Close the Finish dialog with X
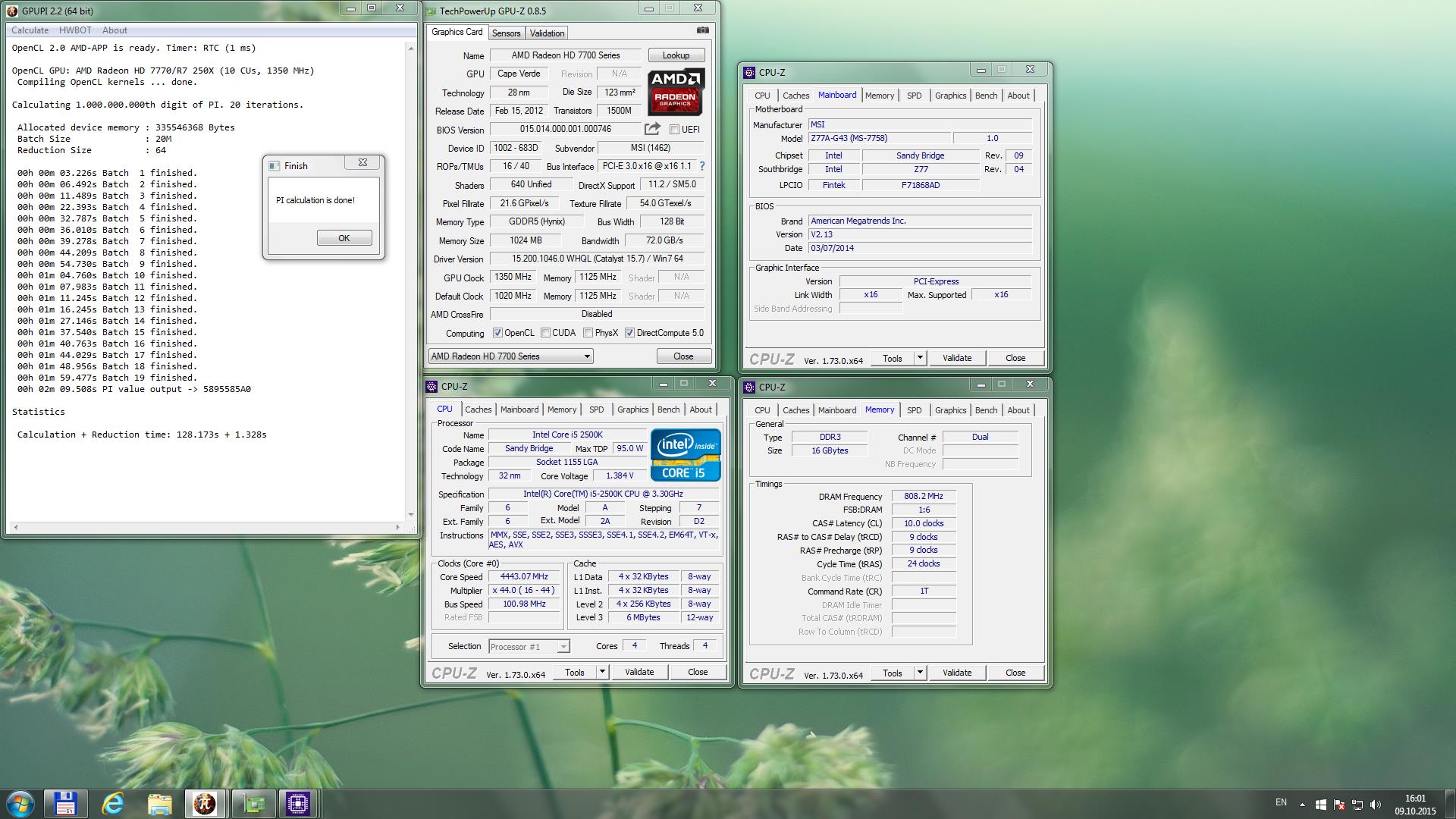Viewport: 1456px width, 819px height. (x=362, y=163)
